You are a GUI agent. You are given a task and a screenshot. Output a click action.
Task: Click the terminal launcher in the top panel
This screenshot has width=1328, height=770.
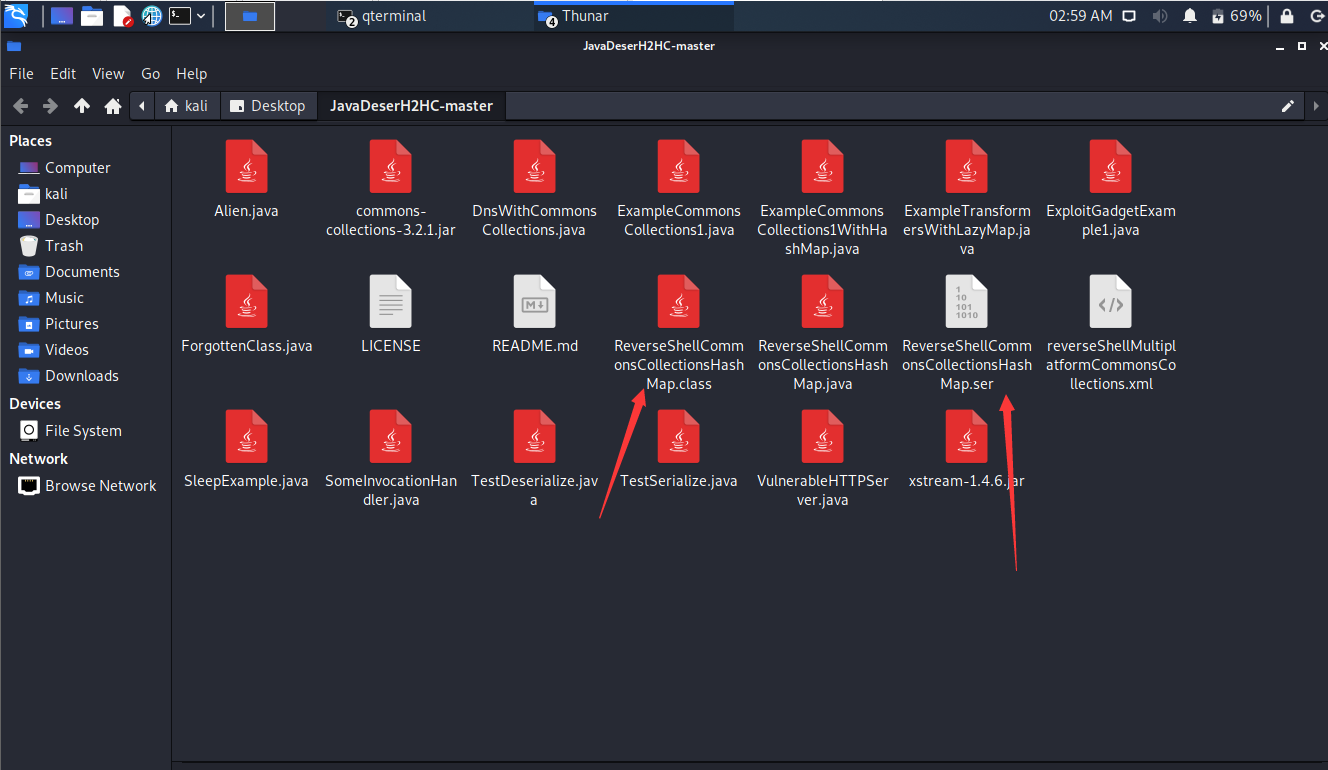click(180, 16)
